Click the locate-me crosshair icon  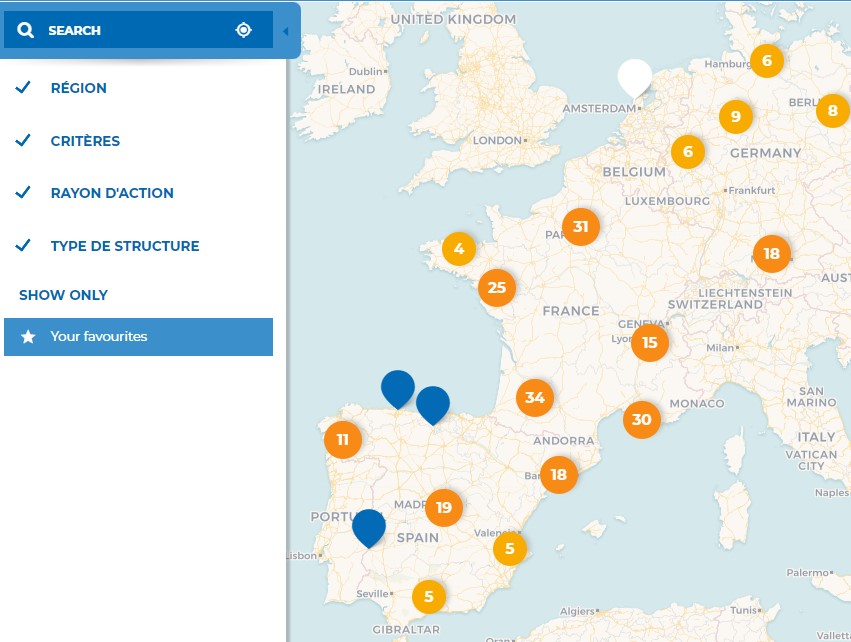243,30
